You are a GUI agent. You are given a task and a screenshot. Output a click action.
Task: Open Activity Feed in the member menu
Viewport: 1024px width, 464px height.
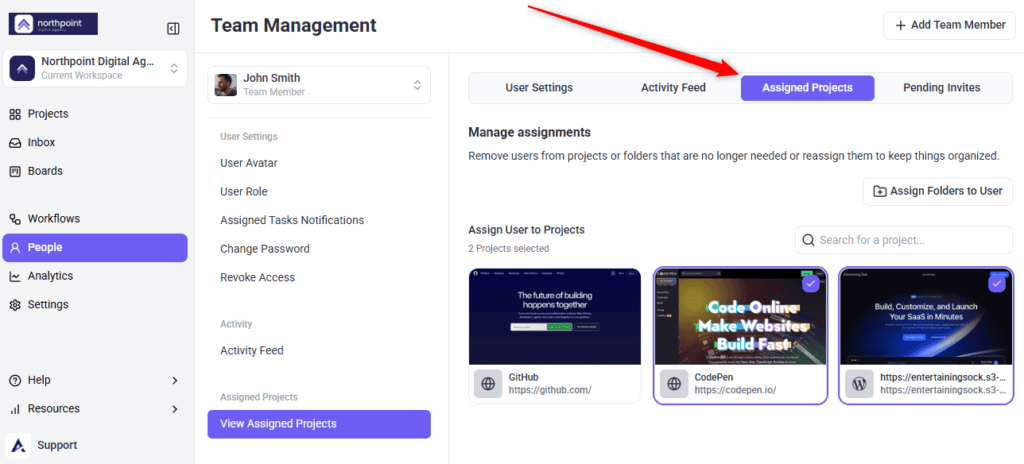click(252, 351)
